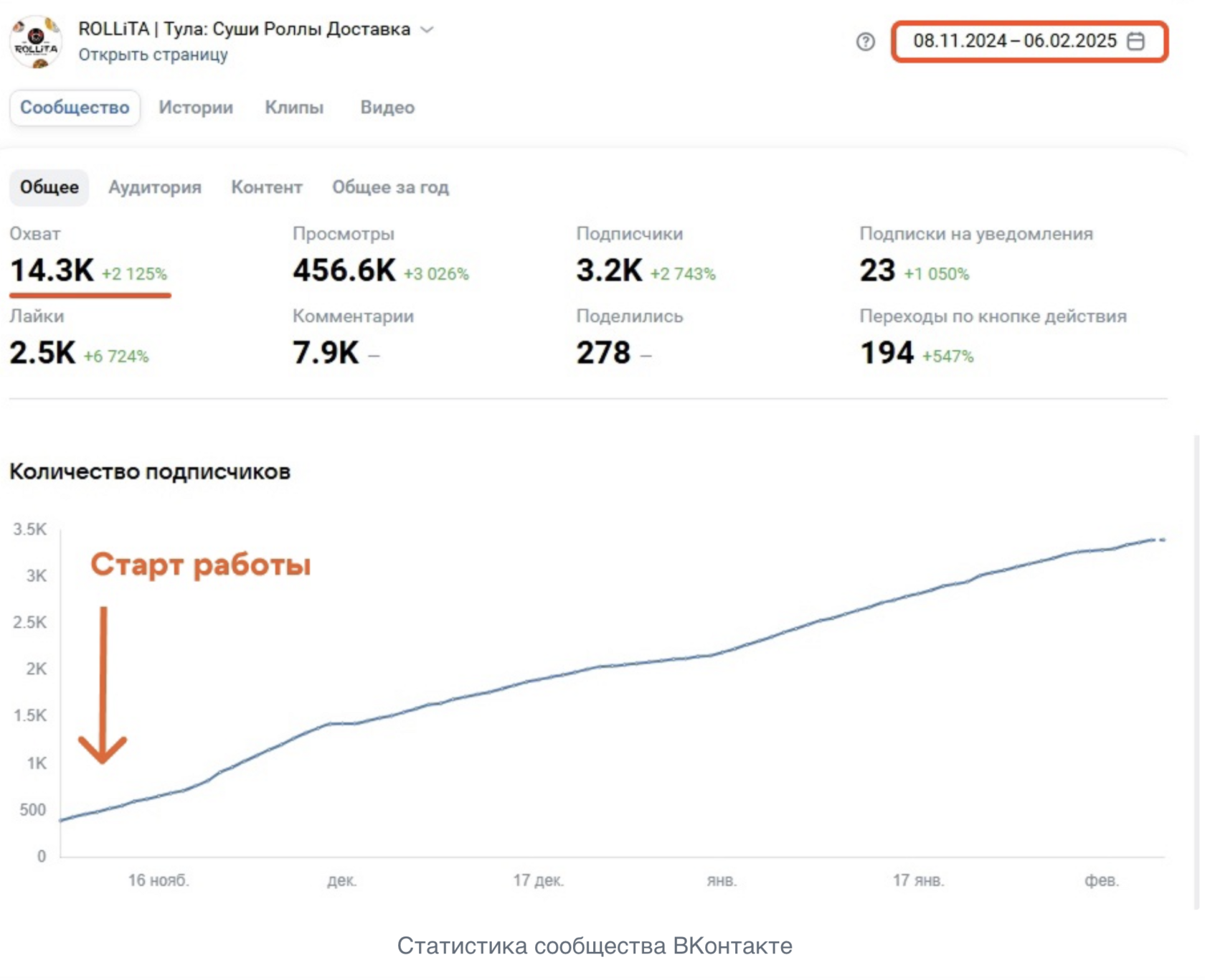Screen dimensions: 1205x980
Task: Select the Аудитория sub-tab
Action: (155, 187)
